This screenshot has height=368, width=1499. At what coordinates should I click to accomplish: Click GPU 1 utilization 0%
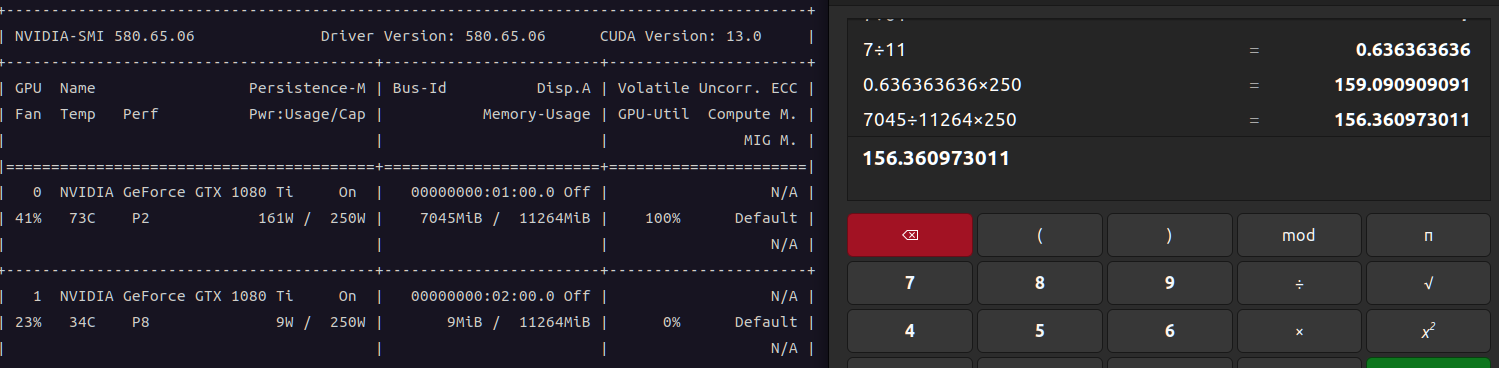pyautogui.click(x=672, y=322)
